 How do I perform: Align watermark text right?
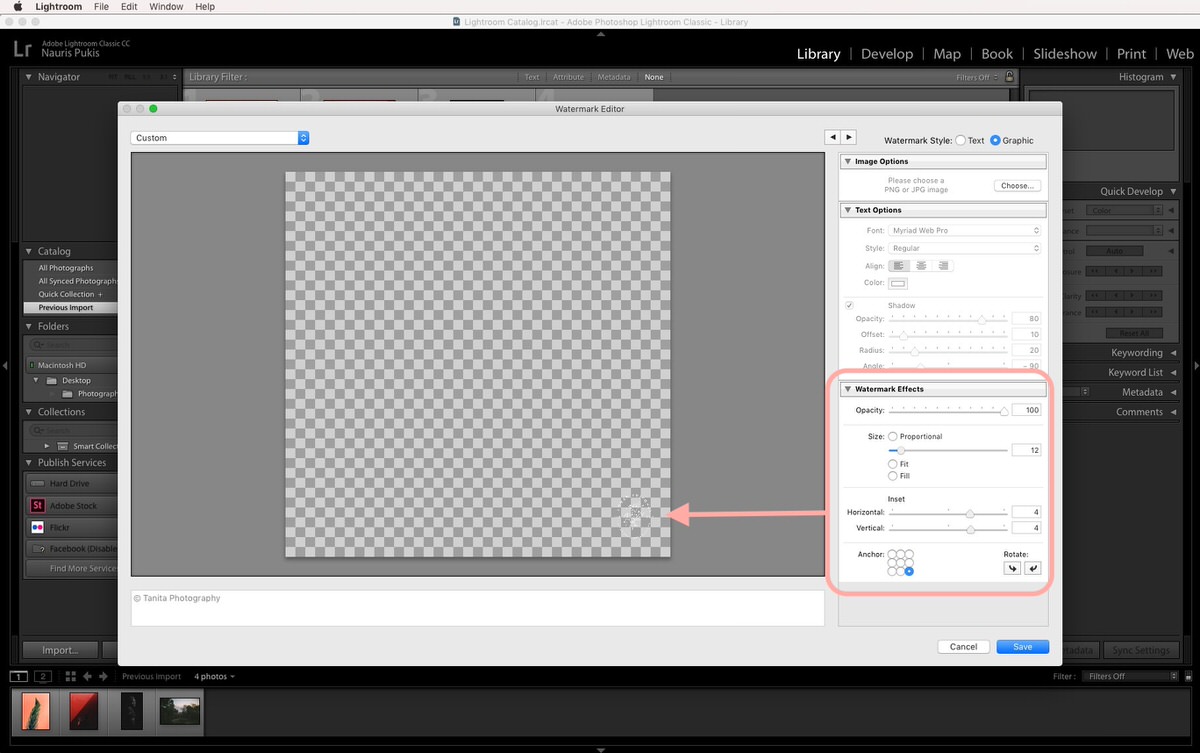943,265
